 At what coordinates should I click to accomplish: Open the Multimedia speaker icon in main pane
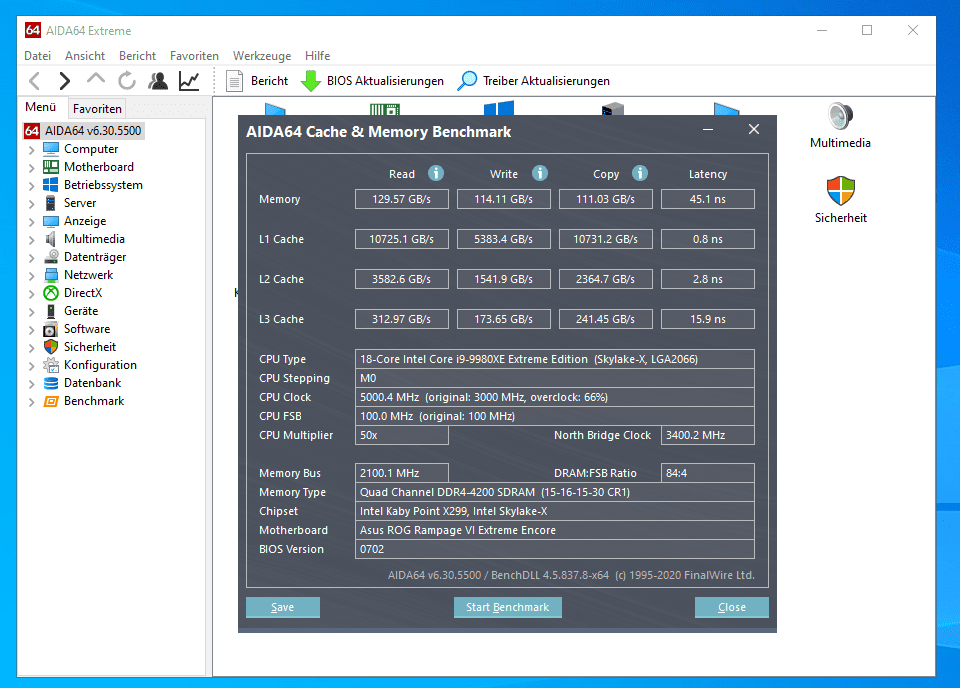pyautogui.click(x=840, y=116)
